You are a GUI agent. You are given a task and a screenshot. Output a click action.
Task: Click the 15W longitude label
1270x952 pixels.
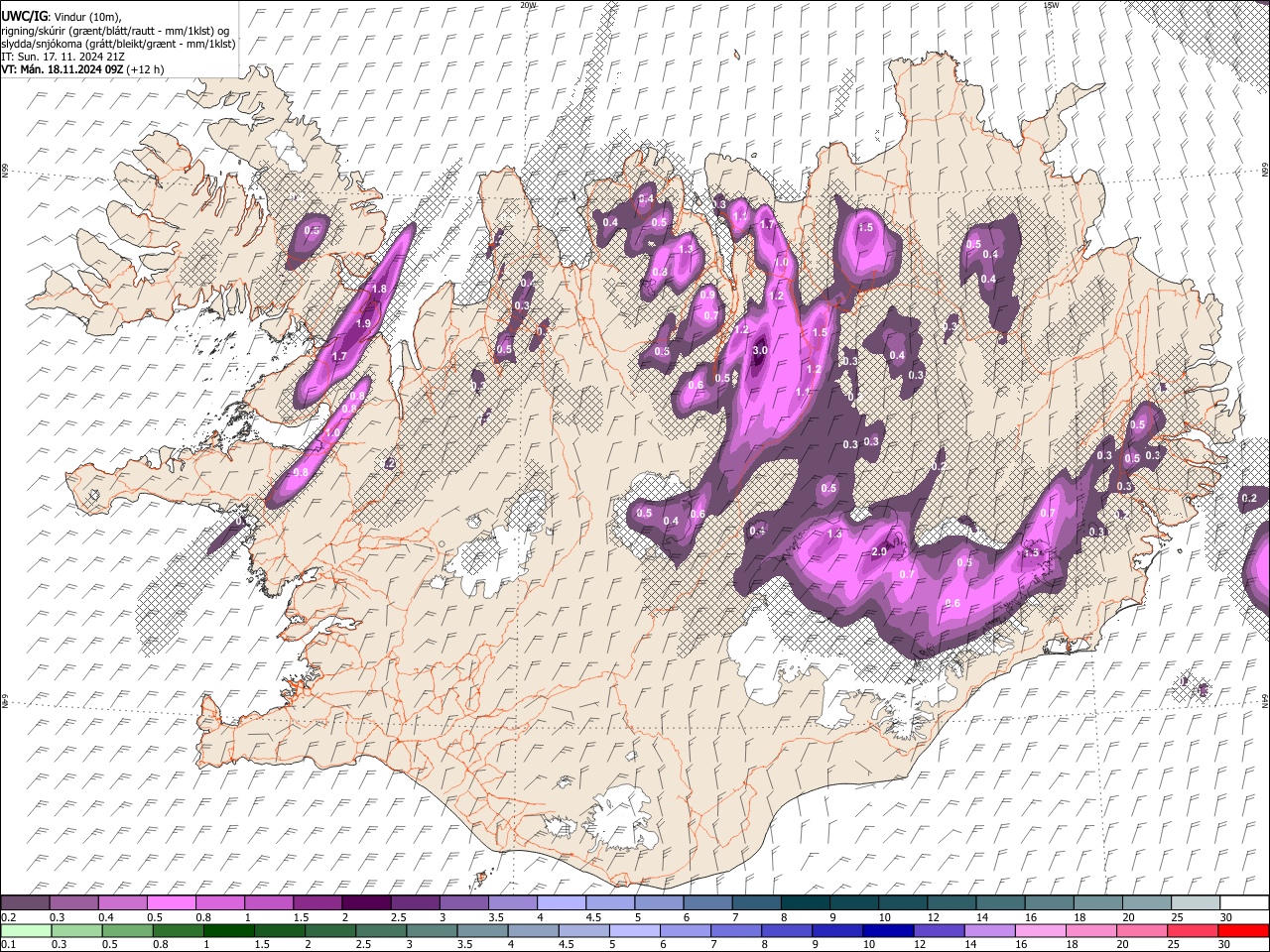(x=1051, y=5)
